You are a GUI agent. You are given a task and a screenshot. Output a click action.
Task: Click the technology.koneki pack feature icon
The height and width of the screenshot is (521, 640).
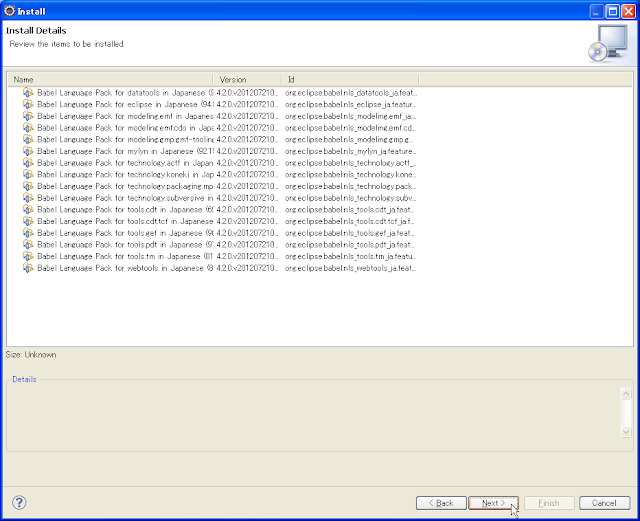click(28, 174)
